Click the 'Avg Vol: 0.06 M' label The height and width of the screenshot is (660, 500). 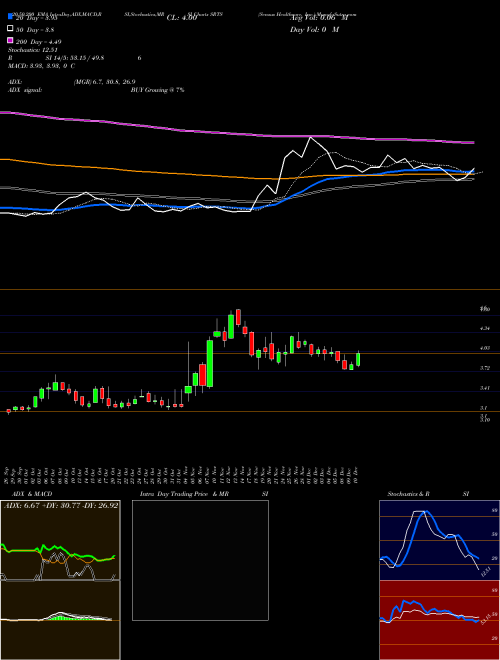click(319, 18)
